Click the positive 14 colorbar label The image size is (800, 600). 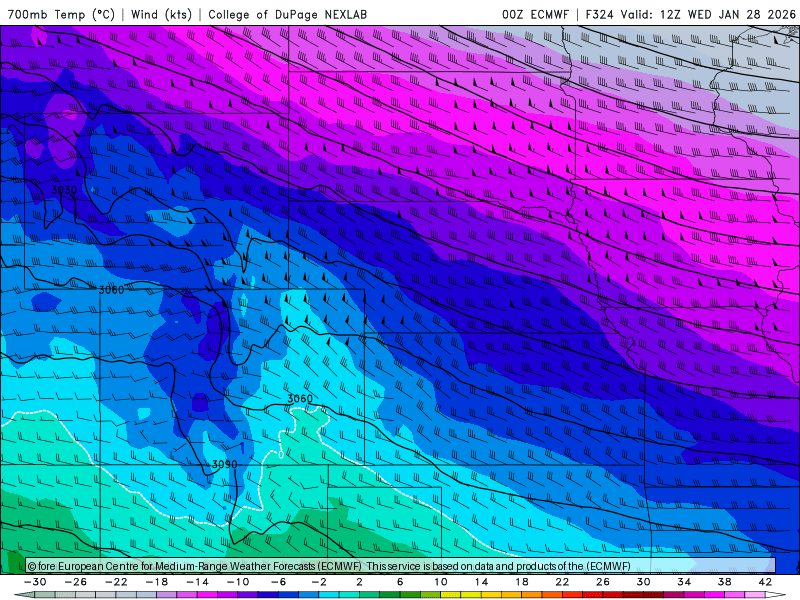pos(481,582)
